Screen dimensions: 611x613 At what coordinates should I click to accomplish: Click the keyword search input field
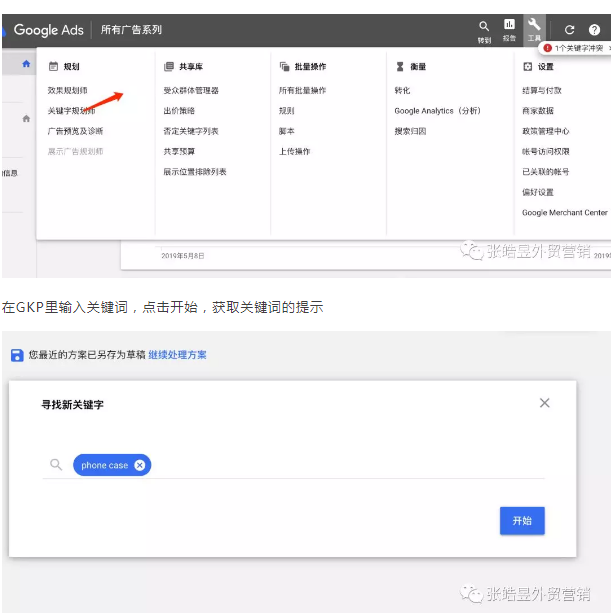340,465
